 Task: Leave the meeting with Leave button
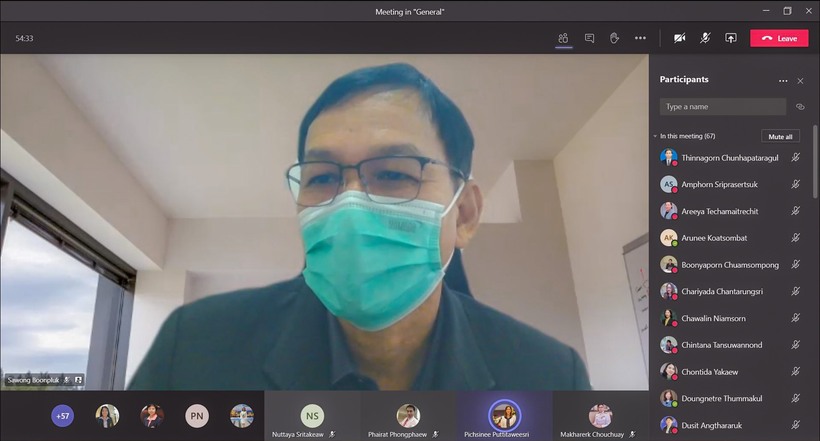click(779, 38)
